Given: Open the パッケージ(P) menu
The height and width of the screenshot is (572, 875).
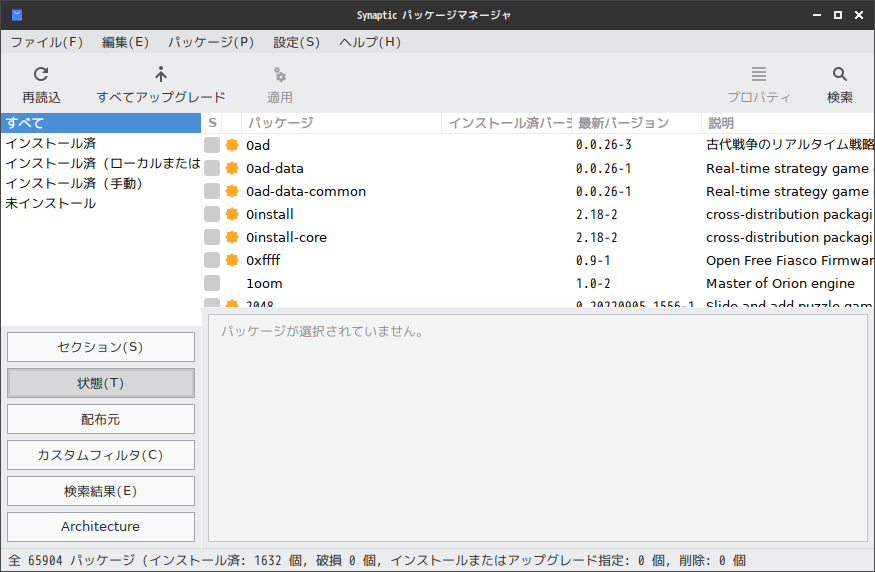Looking at the screenshot, I should pos(211,42).
